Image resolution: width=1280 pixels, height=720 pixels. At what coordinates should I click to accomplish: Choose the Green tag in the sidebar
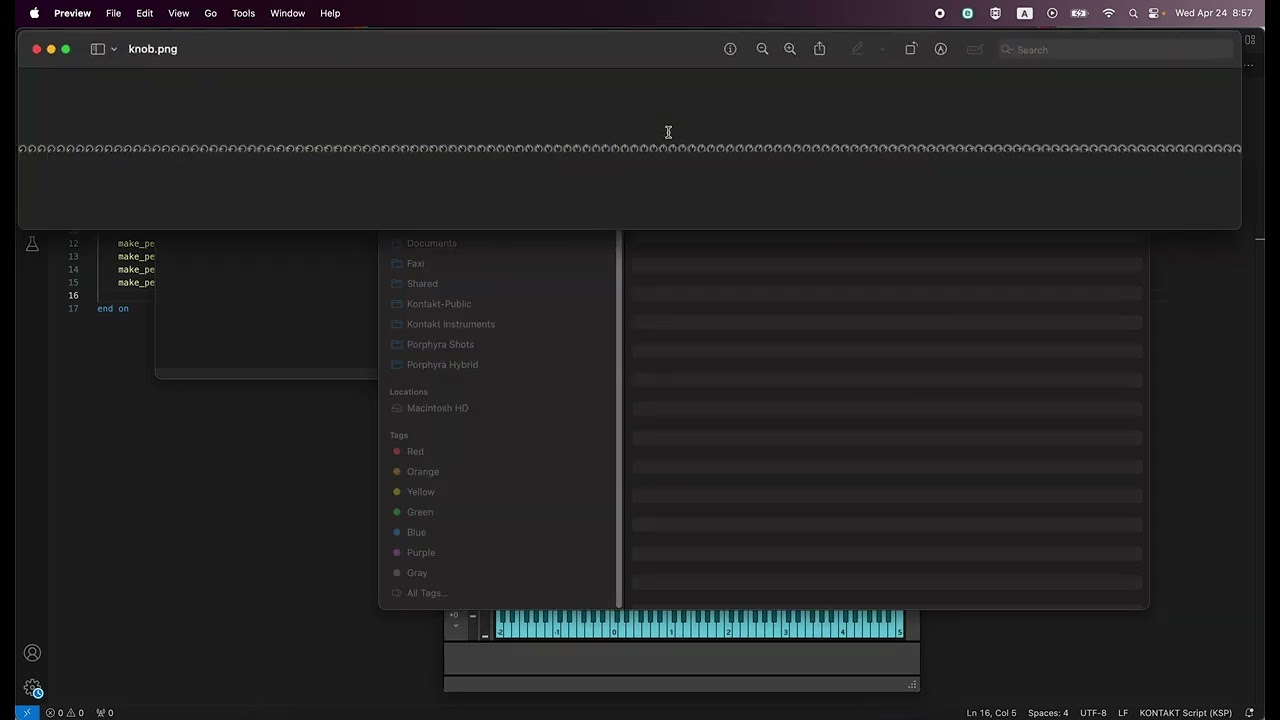(x=420, y=512)
